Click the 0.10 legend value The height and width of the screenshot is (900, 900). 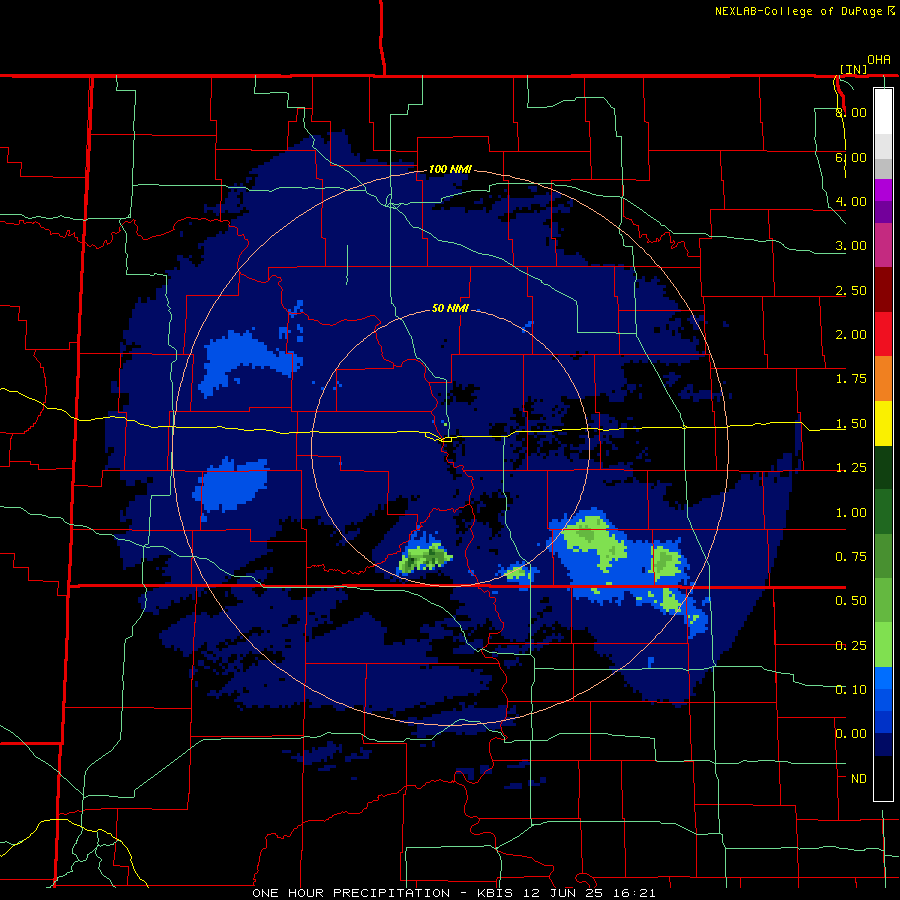point(851,690)
